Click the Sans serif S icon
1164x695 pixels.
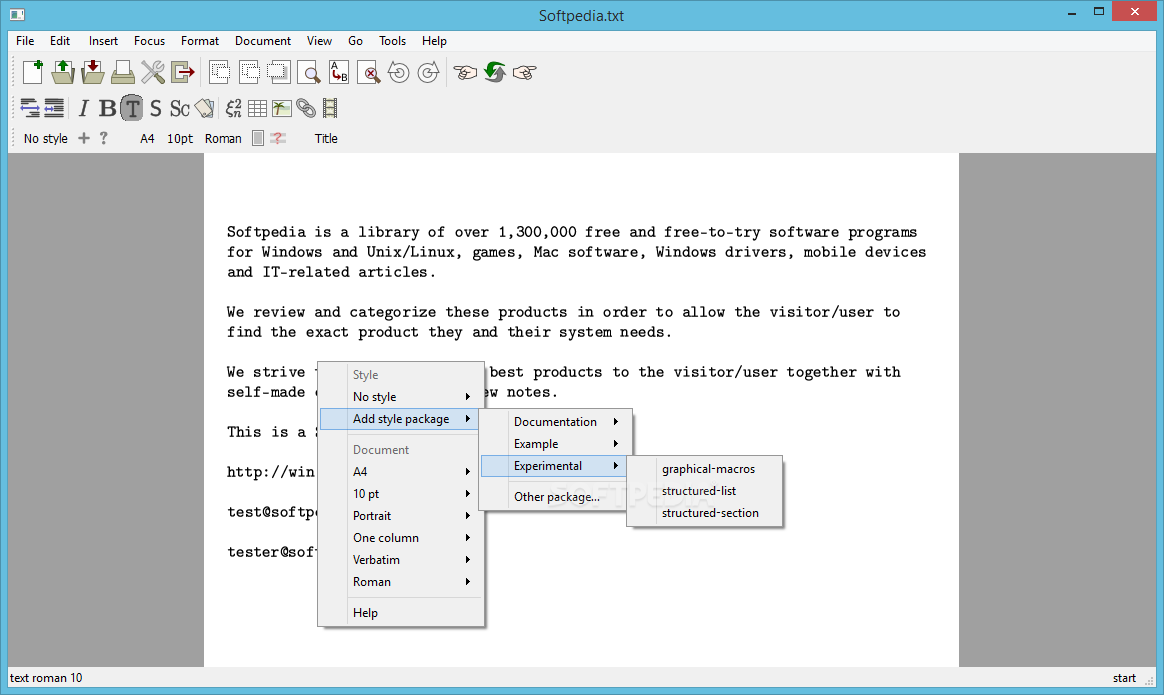(155, 108)
